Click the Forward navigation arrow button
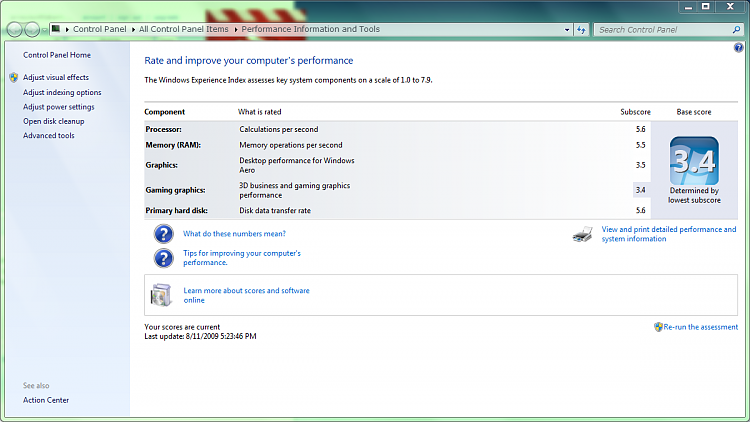 [32, 30]
